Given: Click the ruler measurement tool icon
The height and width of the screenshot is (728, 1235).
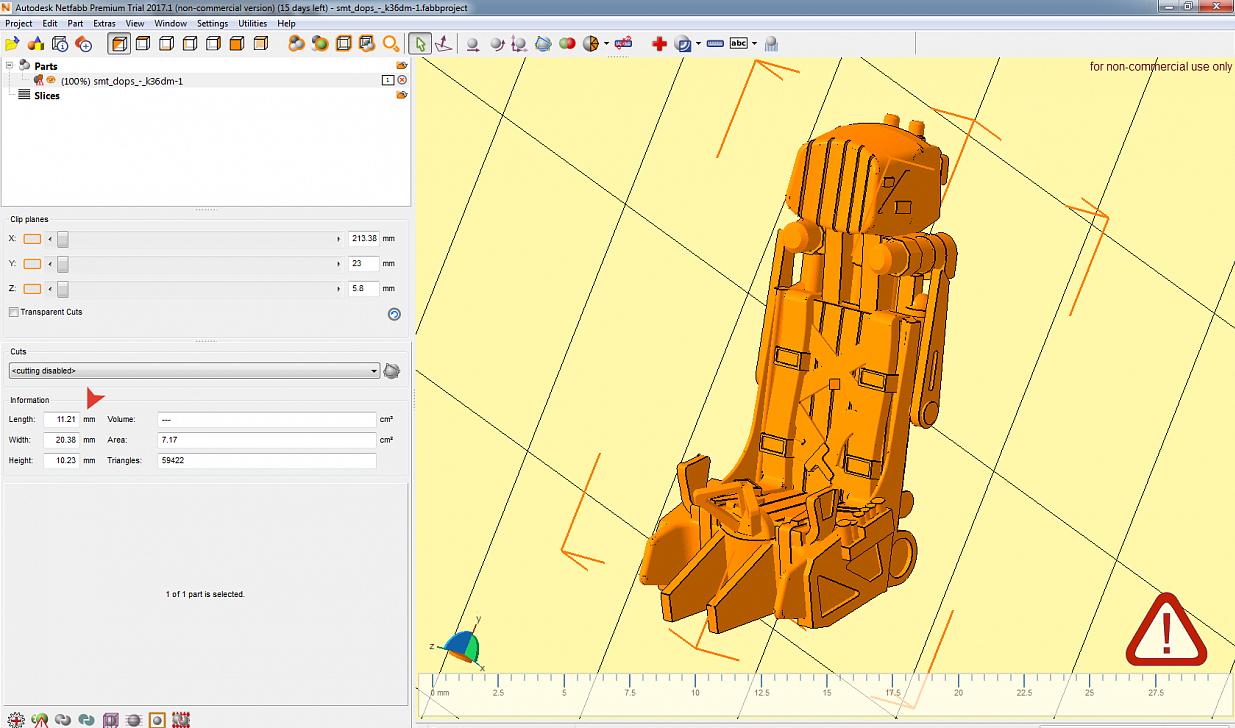Looking at the screenshot, I should click(715, 44).
